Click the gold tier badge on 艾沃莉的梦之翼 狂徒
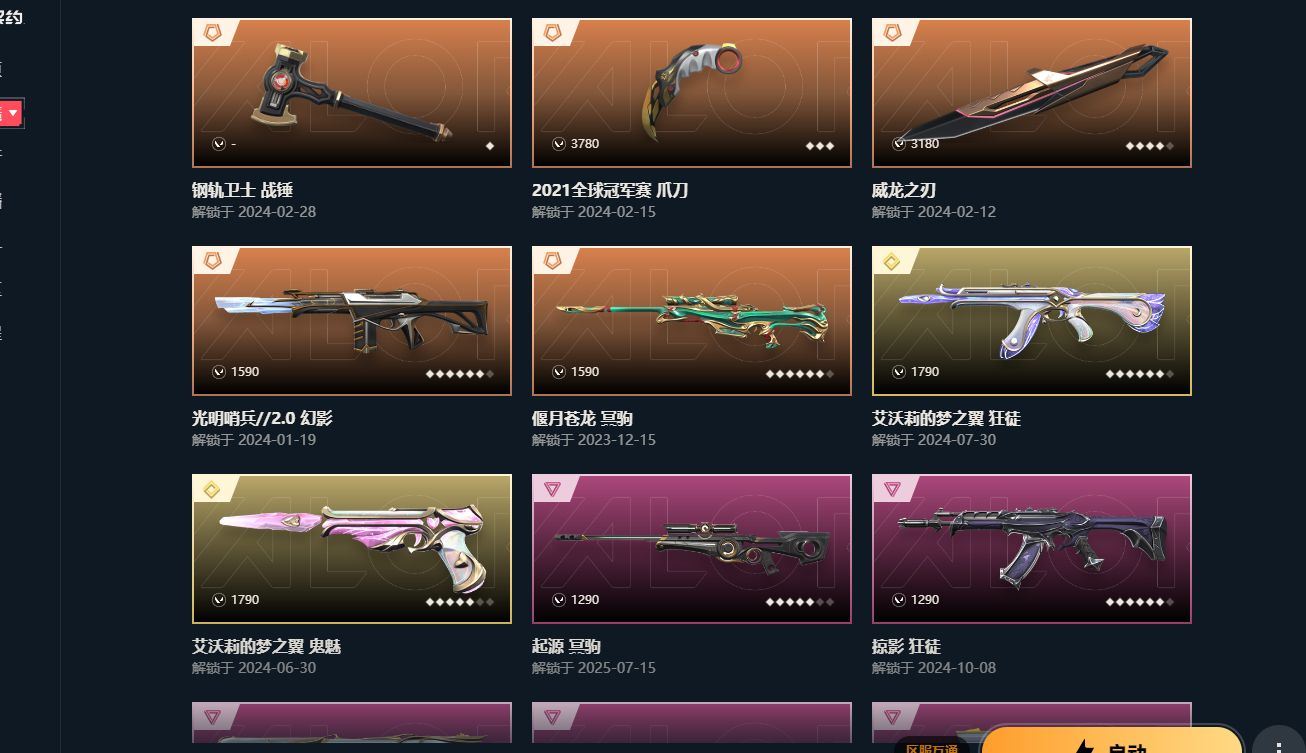The height and width of the screenshot is (753, 1306). 892,262
